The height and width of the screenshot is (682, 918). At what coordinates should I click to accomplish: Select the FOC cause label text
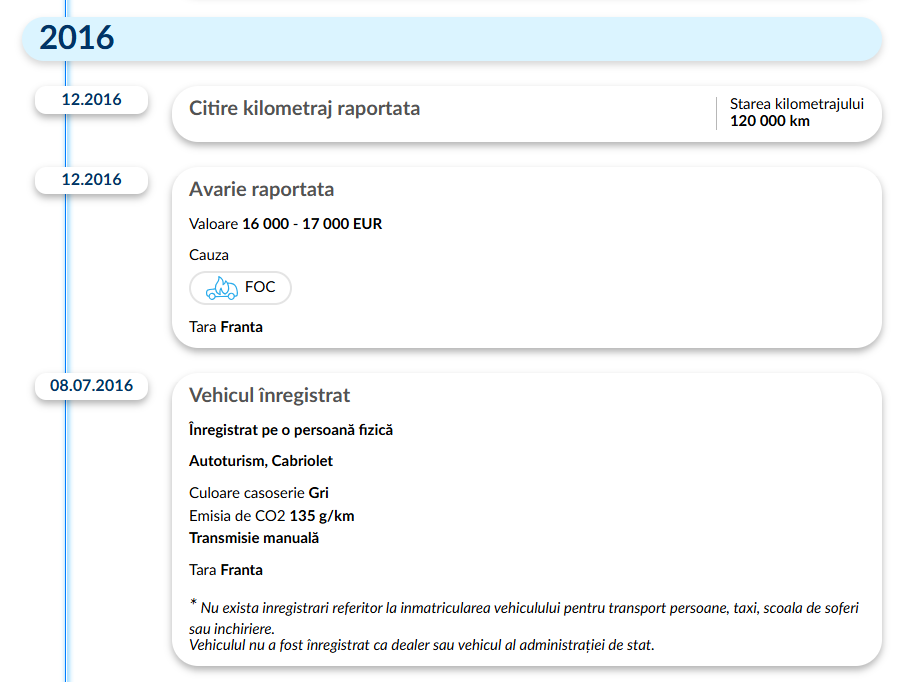260,288
